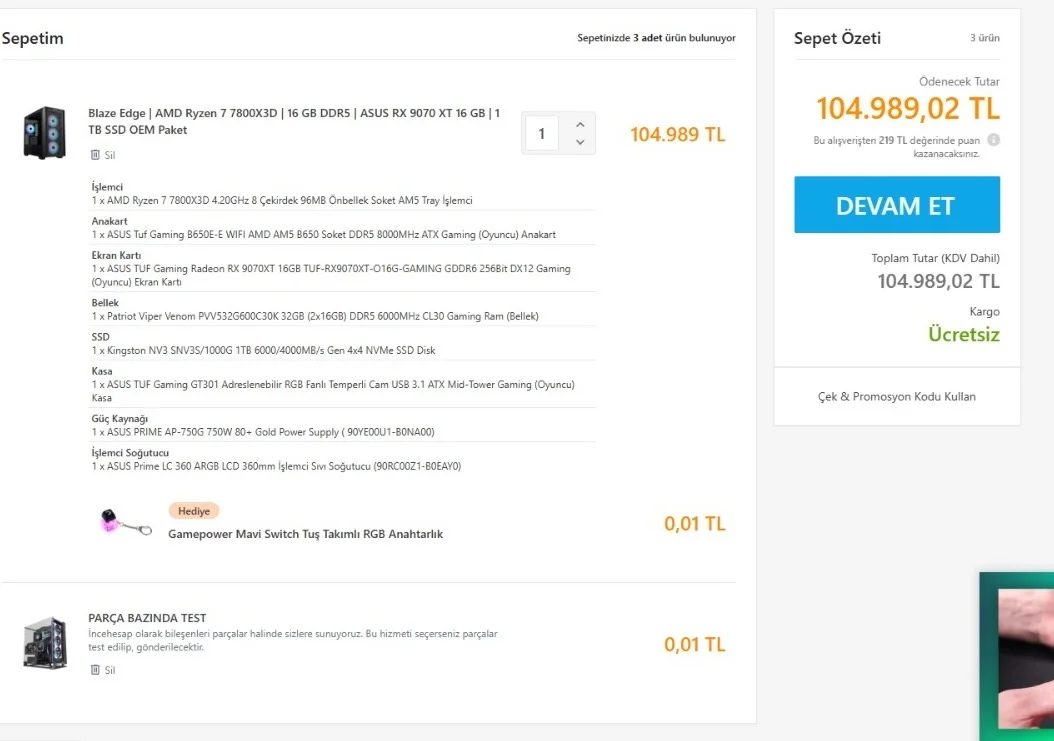Increase quantity with the up arrow

579,124
